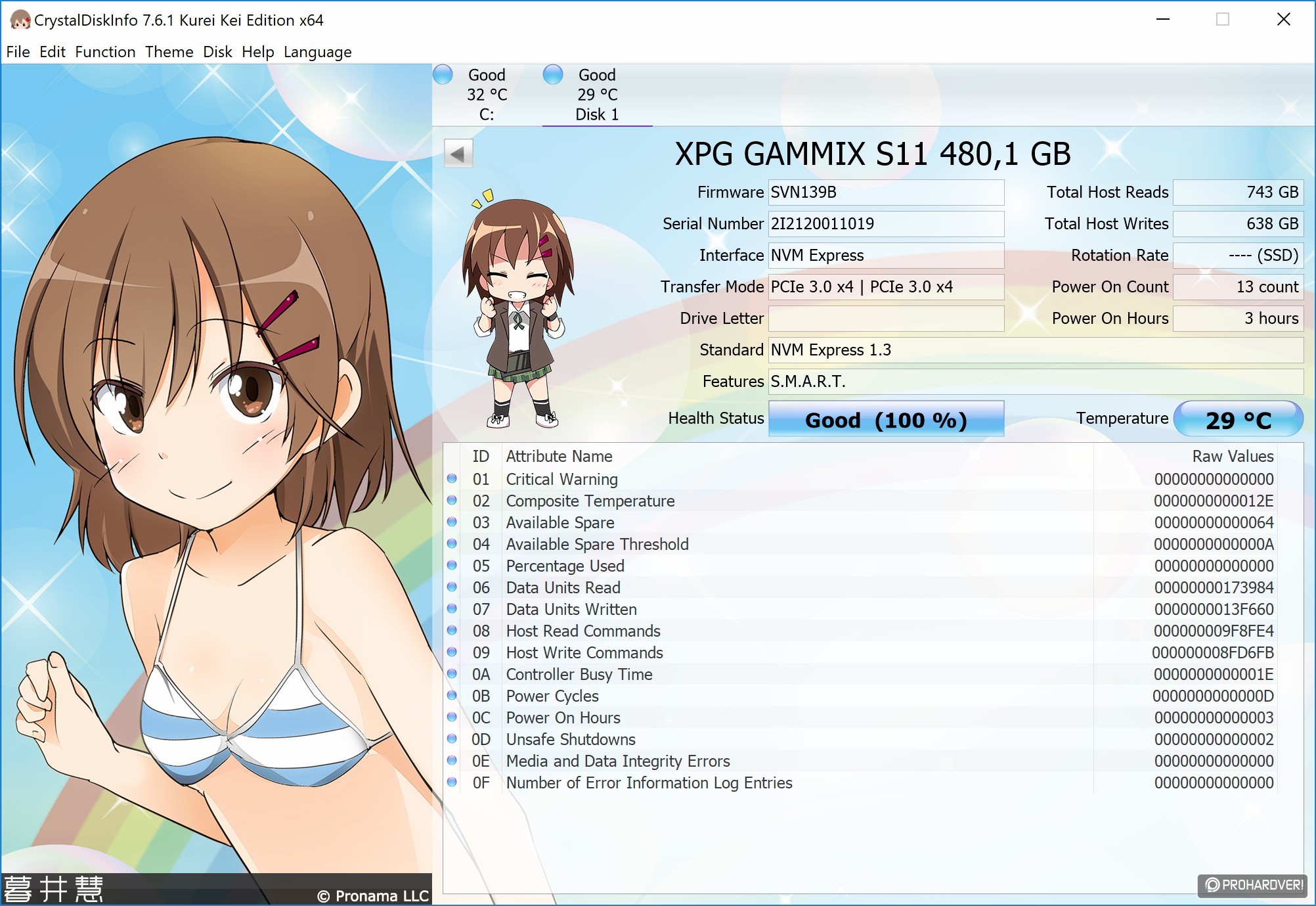
Task: Click the Disk 1 Good status orb
Action: click(553, 74)
